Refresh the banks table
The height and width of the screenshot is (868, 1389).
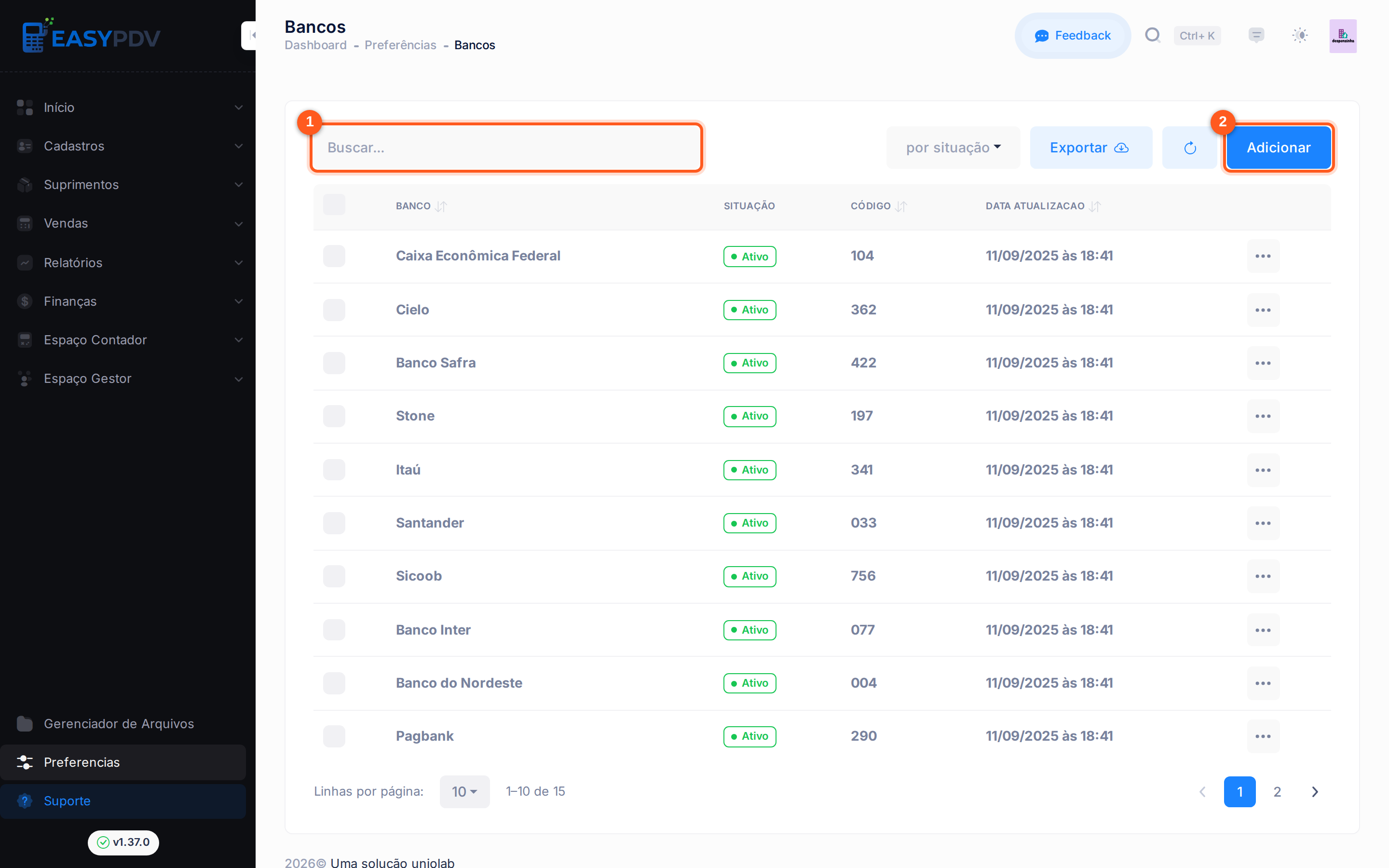(1190, 148)
